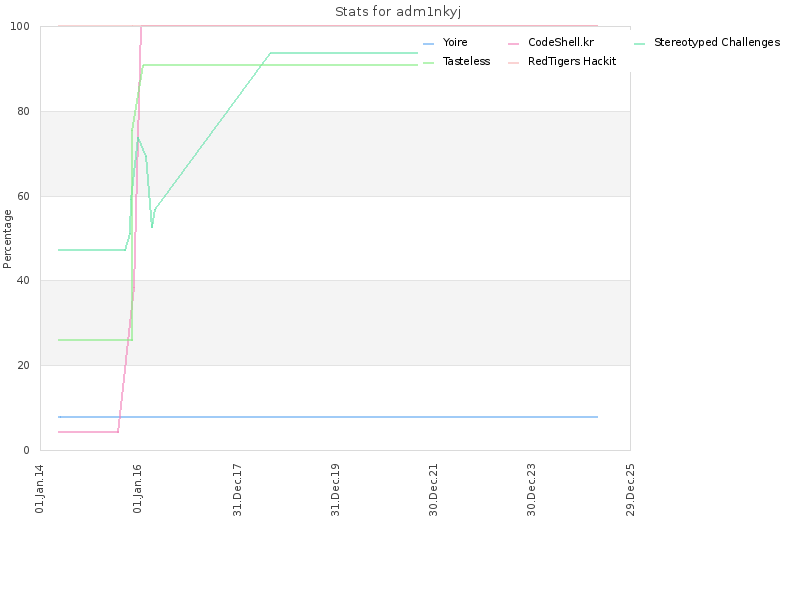Click the Stereotyped Challenges legend marker
Screen dimensions: 800x600
point(640,44)
